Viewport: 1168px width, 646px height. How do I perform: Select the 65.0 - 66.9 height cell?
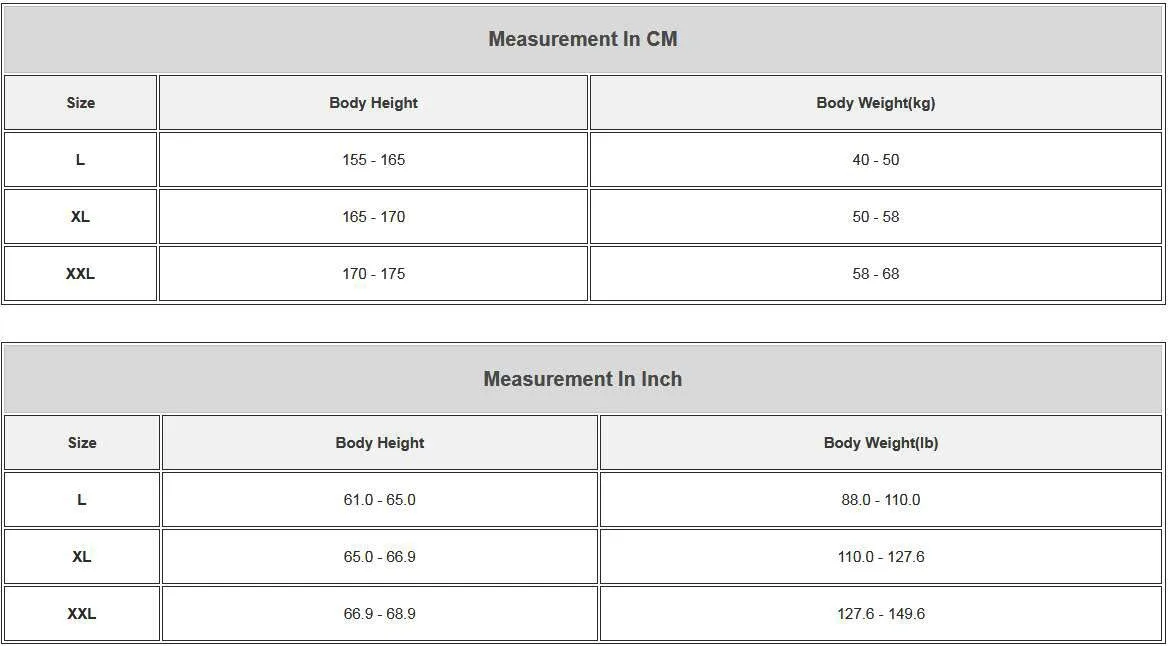(x=380, y=557)
